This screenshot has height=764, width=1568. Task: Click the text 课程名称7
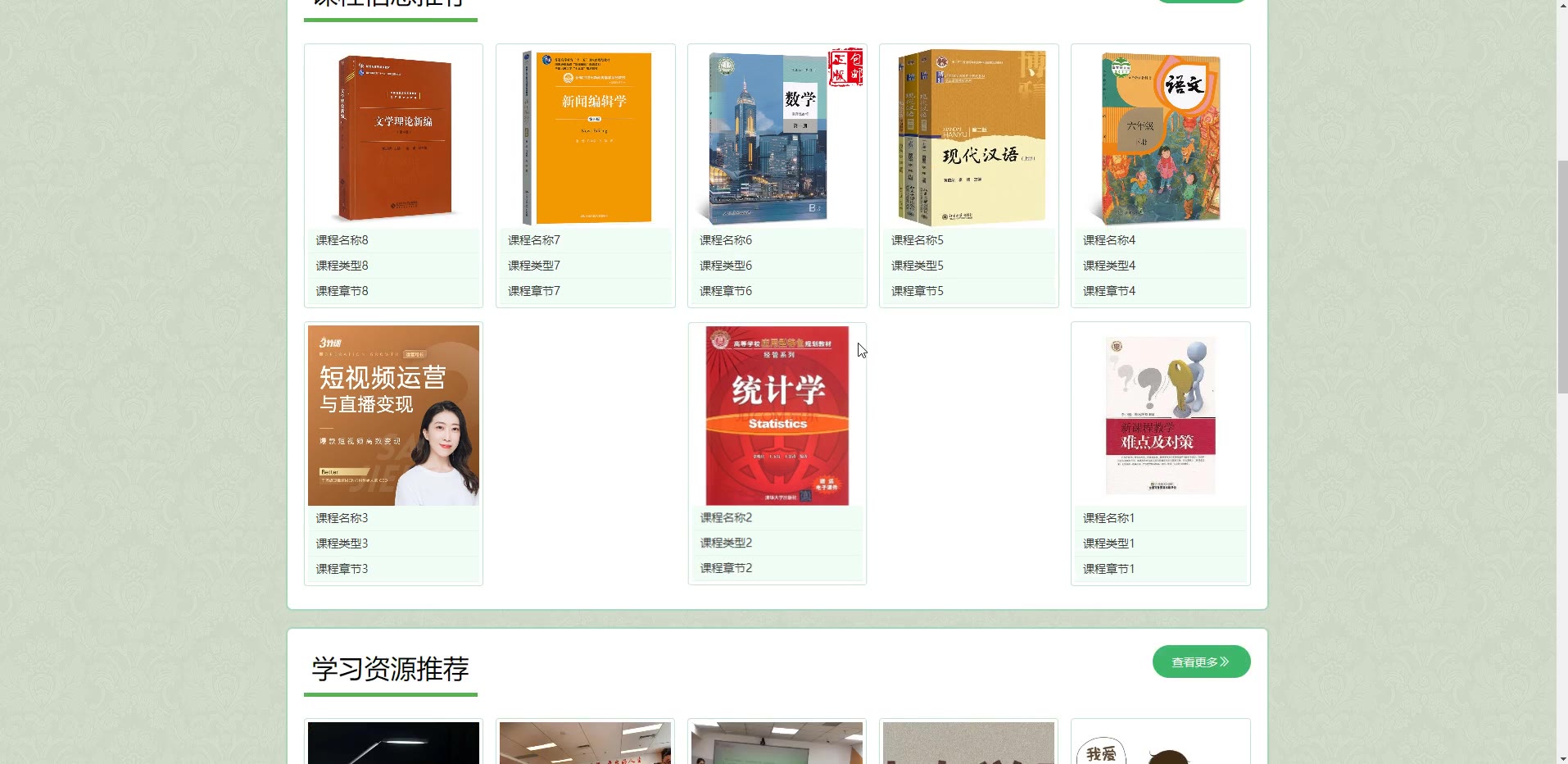pos(534,240)
